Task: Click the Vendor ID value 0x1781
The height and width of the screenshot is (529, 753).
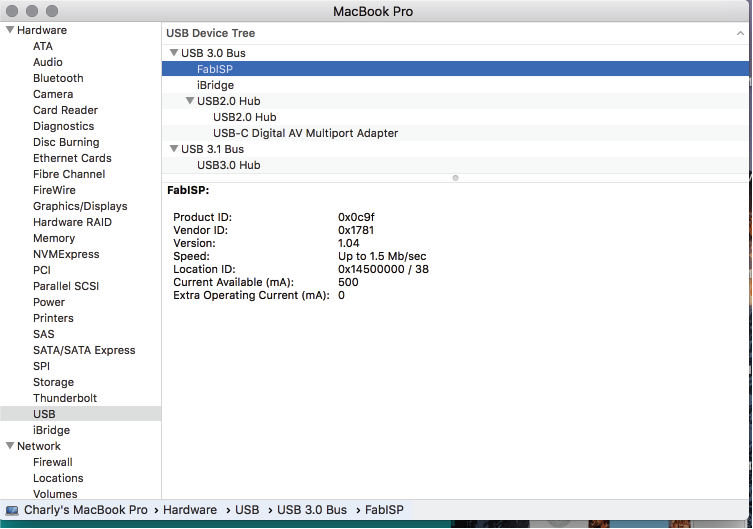Action: [x=355, y=230]
